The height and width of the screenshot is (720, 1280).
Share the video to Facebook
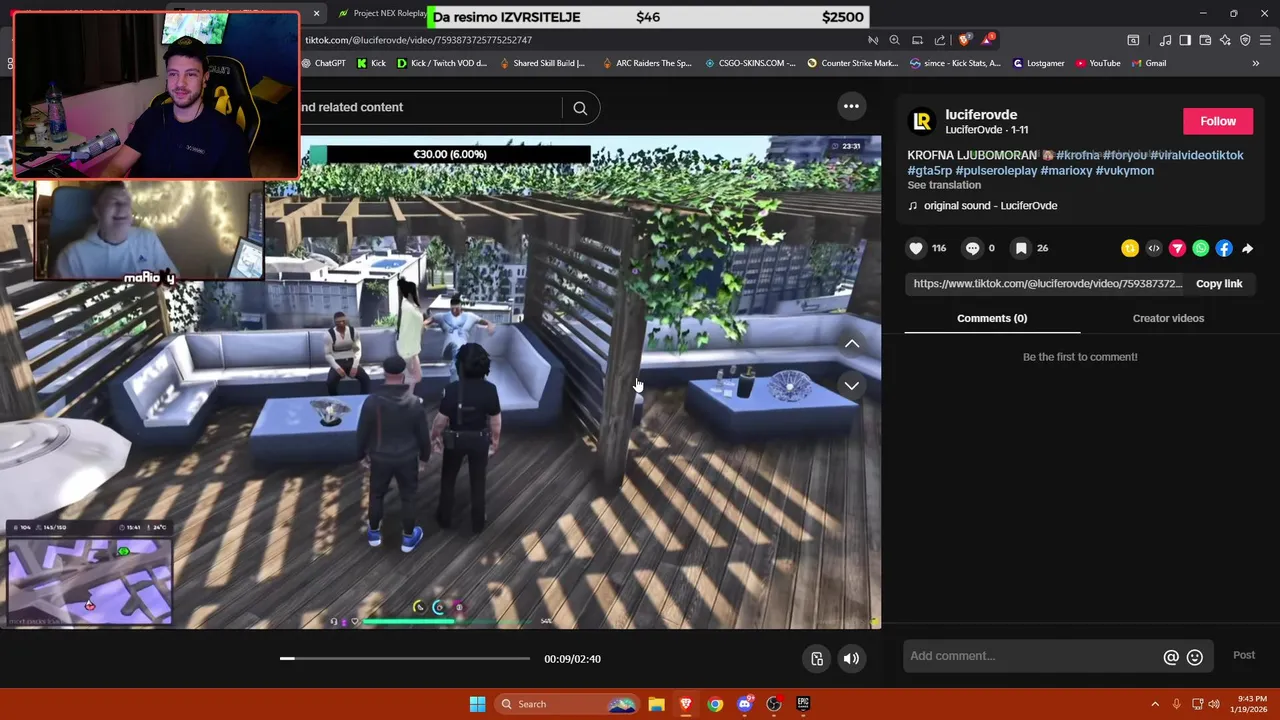point(1224,248)
